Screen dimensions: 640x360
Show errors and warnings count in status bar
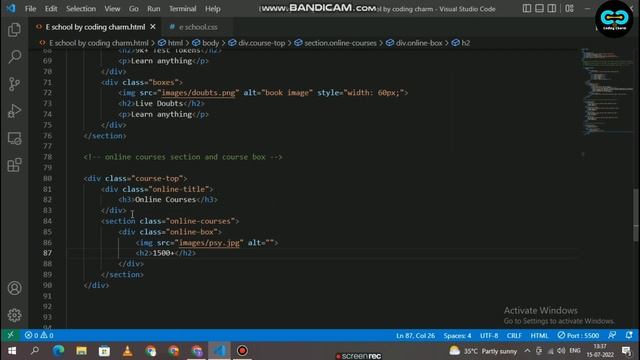click(39, 336)
